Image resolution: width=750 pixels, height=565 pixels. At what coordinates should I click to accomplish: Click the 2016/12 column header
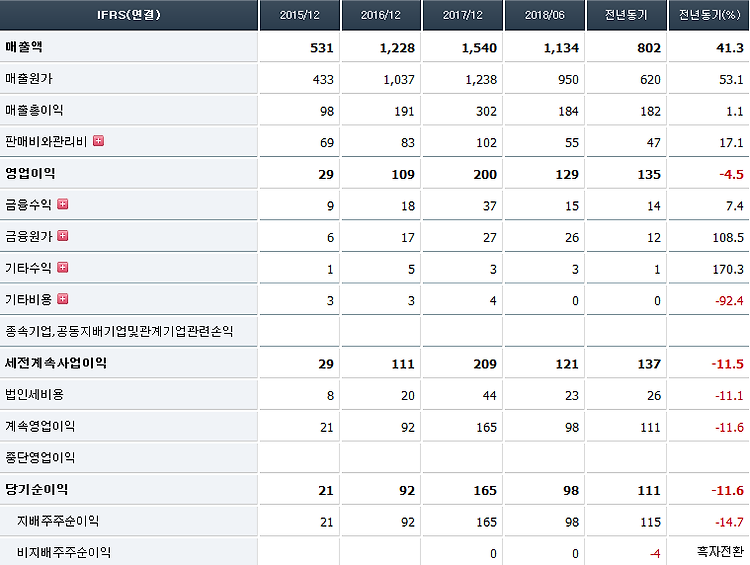pyautogui.click(x=381, y=15)
